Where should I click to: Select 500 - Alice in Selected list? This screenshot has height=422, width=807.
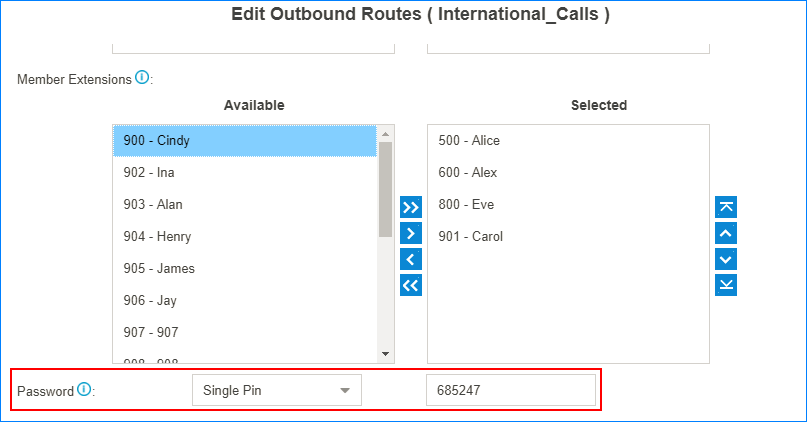coord(567,141)
